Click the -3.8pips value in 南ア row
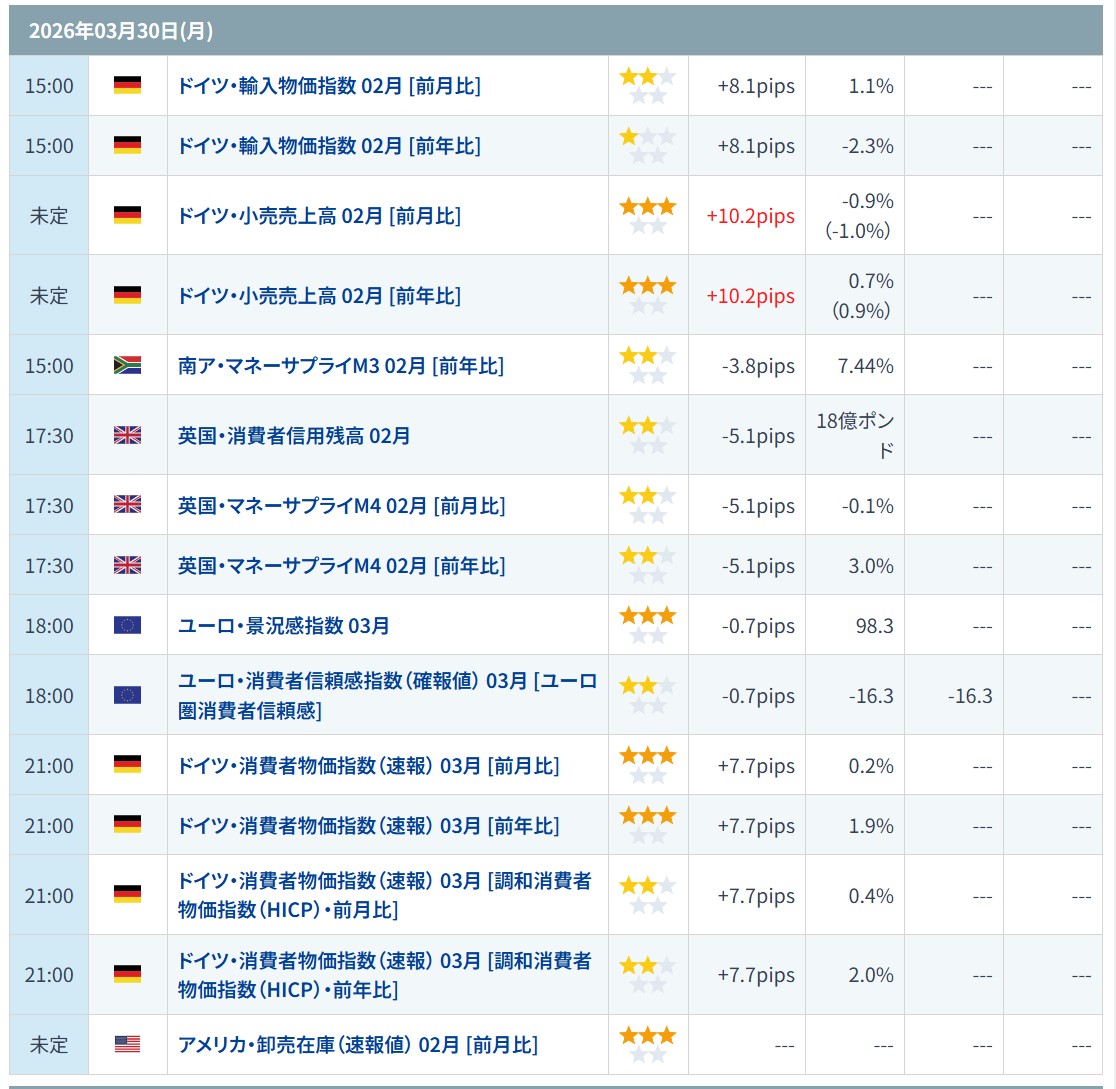 [x=757, y=366]
